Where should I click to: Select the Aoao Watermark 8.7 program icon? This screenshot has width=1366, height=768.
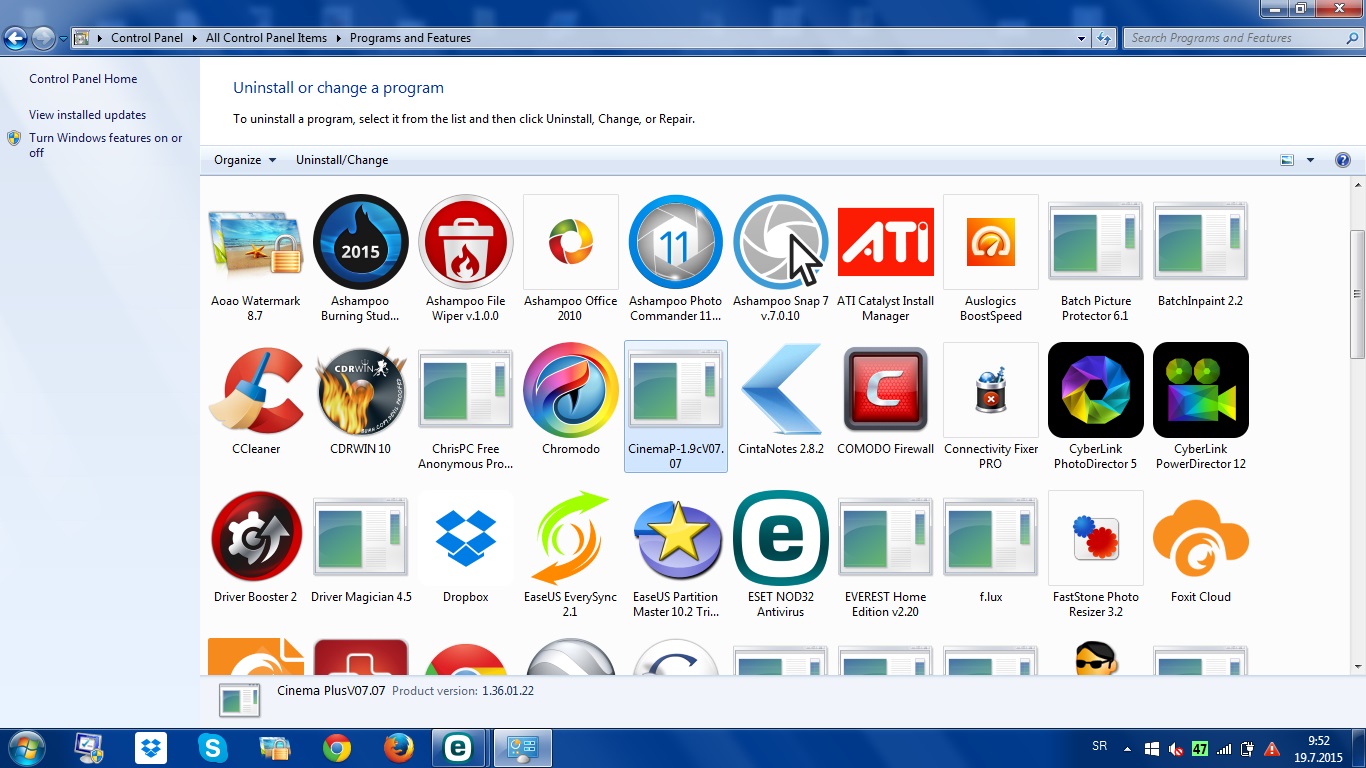[256, 242]
